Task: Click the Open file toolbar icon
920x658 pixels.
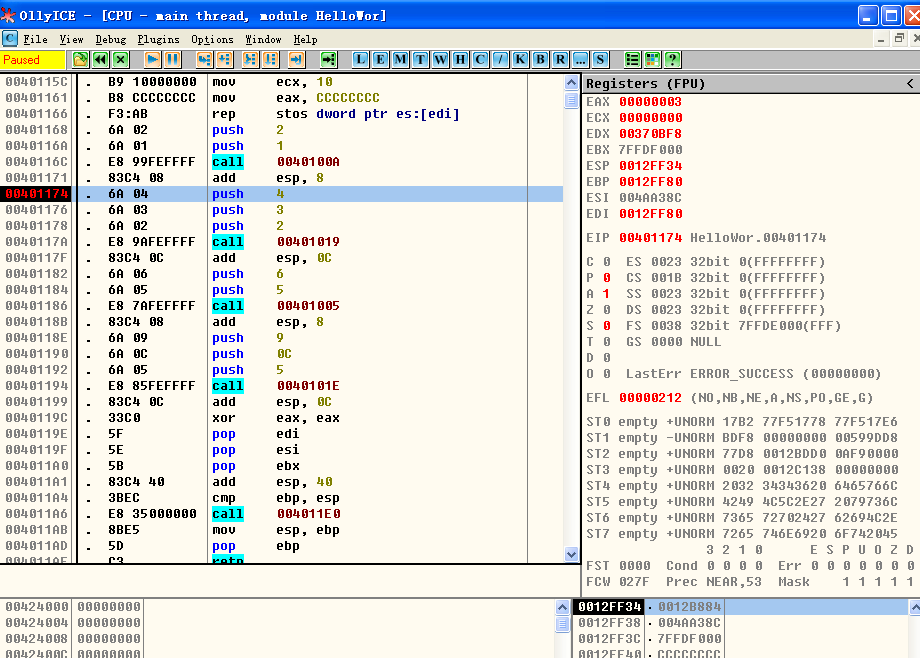Action: point(80,59)
